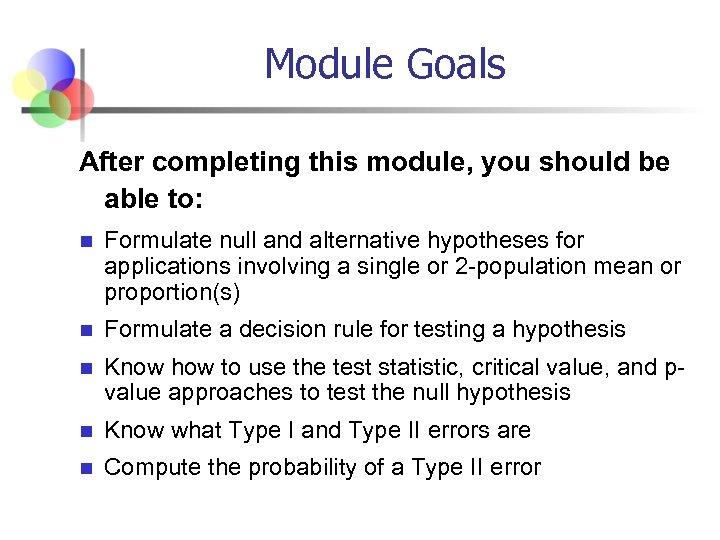
Task: Click the "proportion(s)" text line
Action: tap(172, 293)
